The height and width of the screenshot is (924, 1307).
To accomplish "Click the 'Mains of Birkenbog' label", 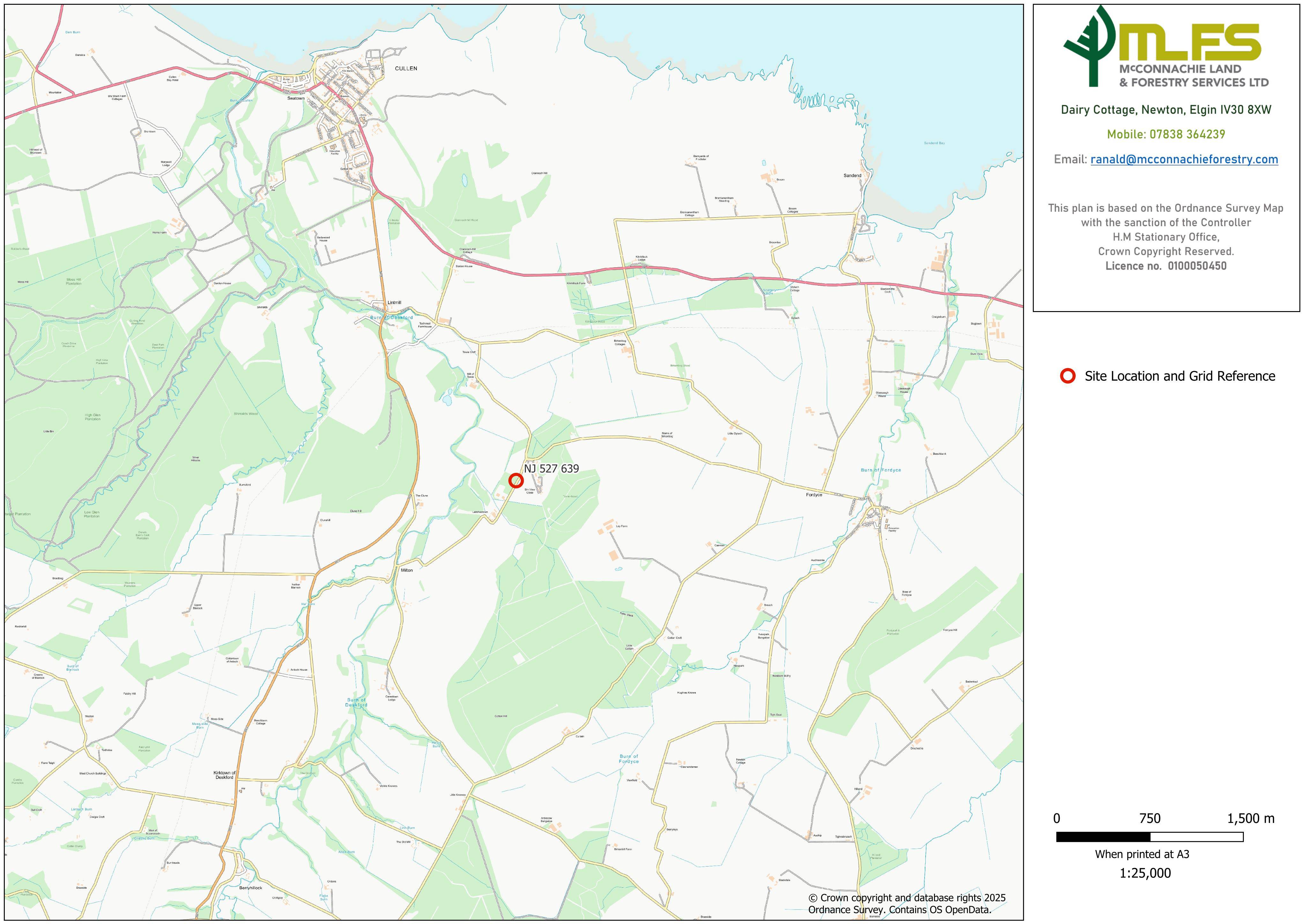I will coord(667,435).
